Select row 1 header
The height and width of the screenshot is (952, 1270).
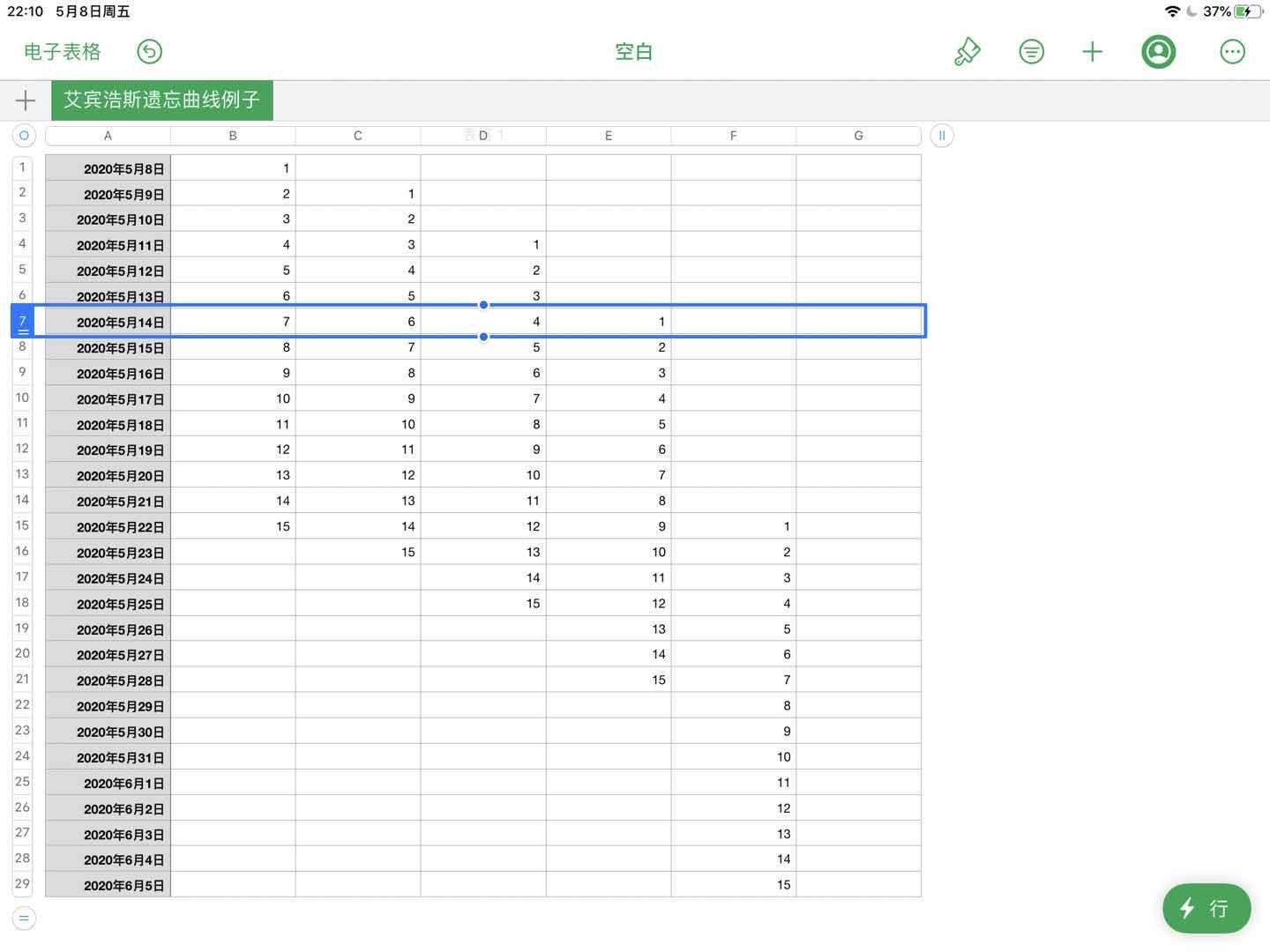coord(22,167)
